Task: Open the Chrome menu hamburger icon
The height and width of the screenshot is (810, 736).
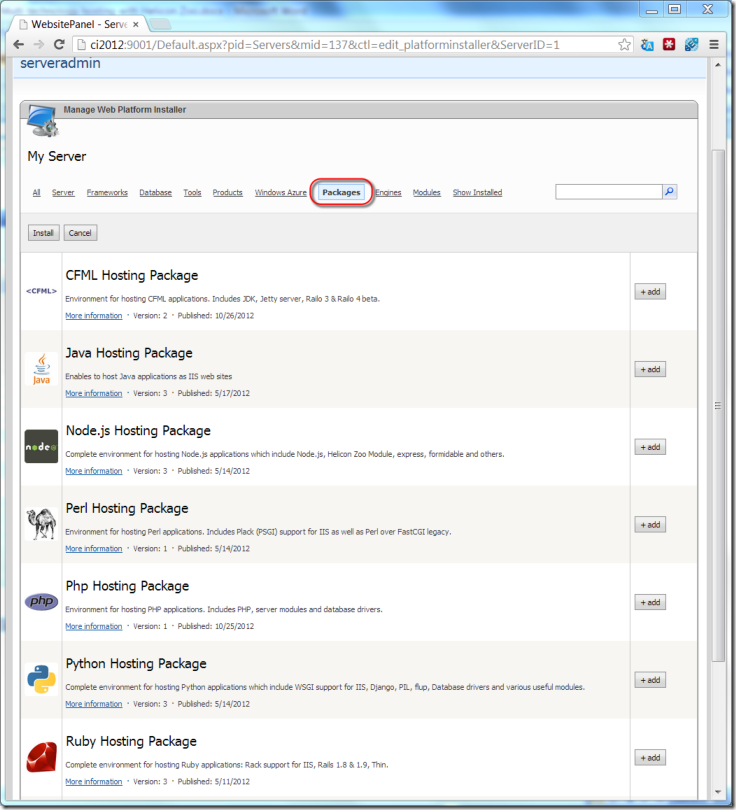Action: pos(714,45)
